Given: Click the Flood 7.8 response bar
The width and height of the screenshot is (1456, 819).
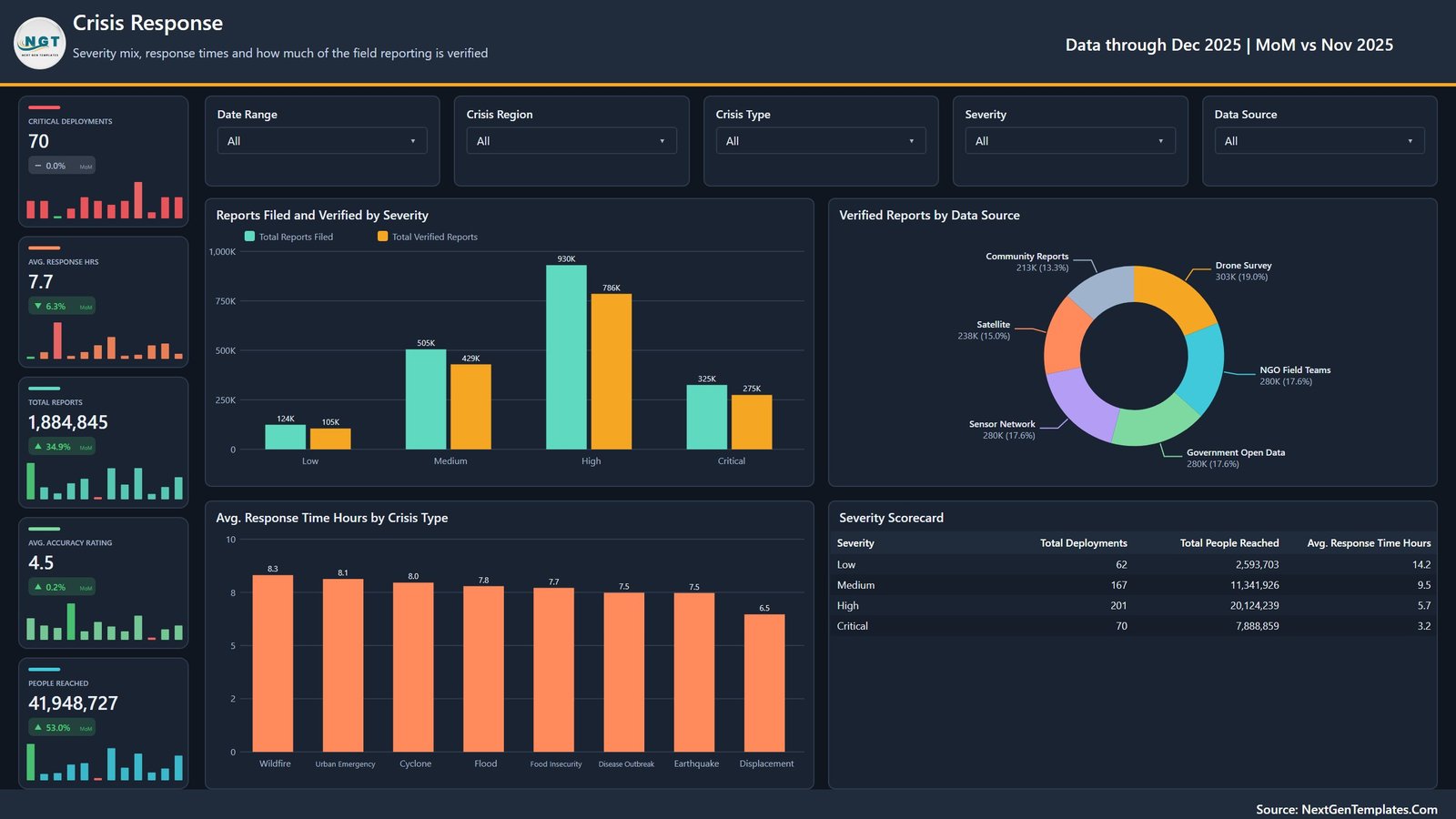Looking at the screenshot, I should click(x=483, y=669).
